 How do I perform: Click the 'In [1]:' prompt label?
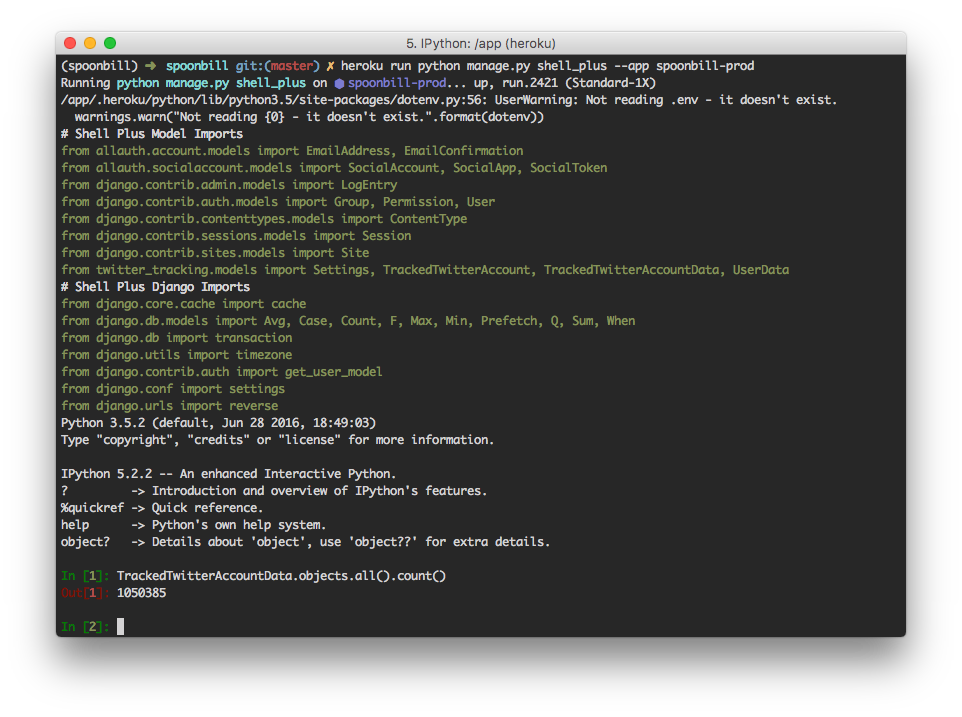click(x=85, y=575)
